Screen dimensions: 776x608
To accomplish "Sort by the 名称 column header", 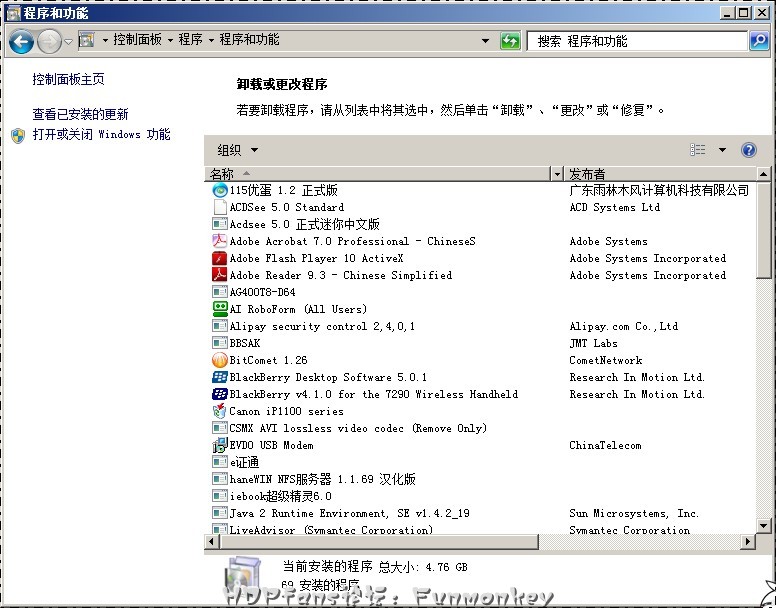I will pos(378,174).
